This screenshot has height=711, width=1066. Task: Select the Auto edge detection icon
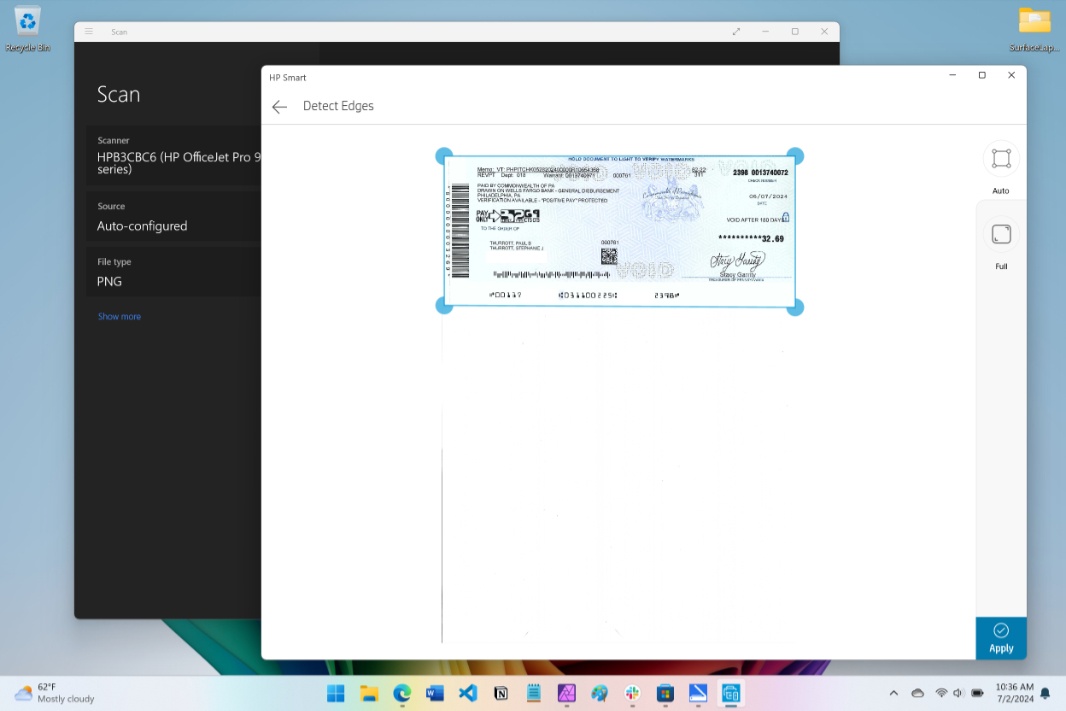[1001, 159]
